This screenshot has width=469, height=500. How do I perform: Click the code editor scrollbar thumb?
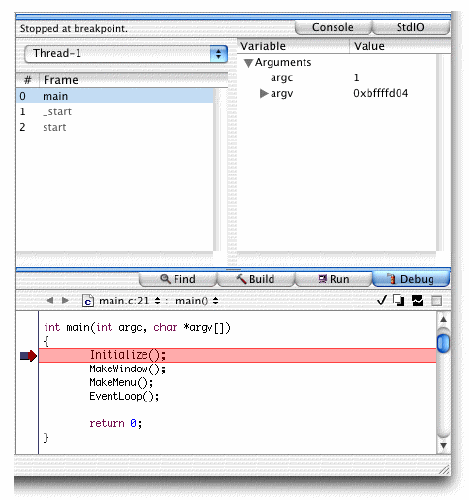coord(443,342)
